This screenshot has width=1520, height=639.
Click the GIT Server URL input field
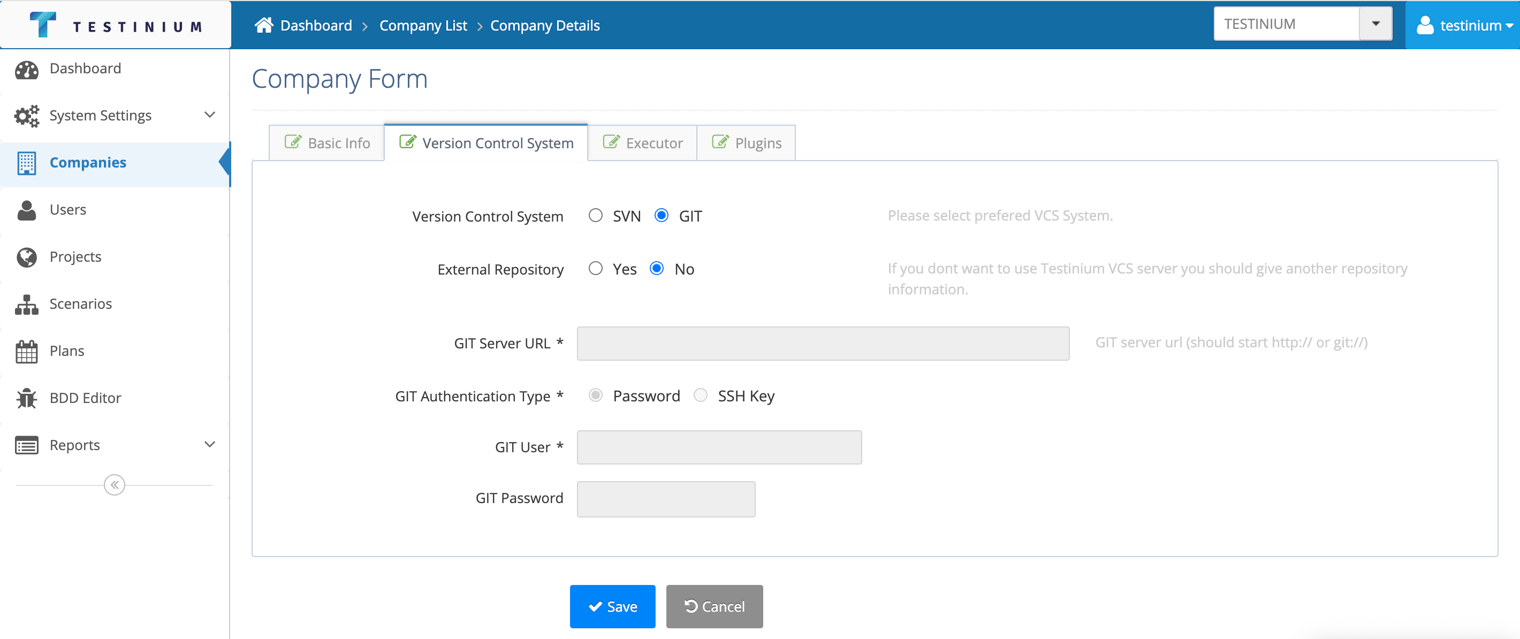tap(823, 343)
